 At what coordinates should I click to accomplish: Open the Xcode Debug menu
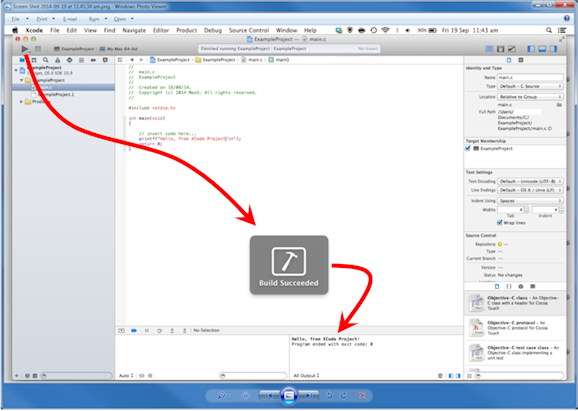[x=213, y=30]
